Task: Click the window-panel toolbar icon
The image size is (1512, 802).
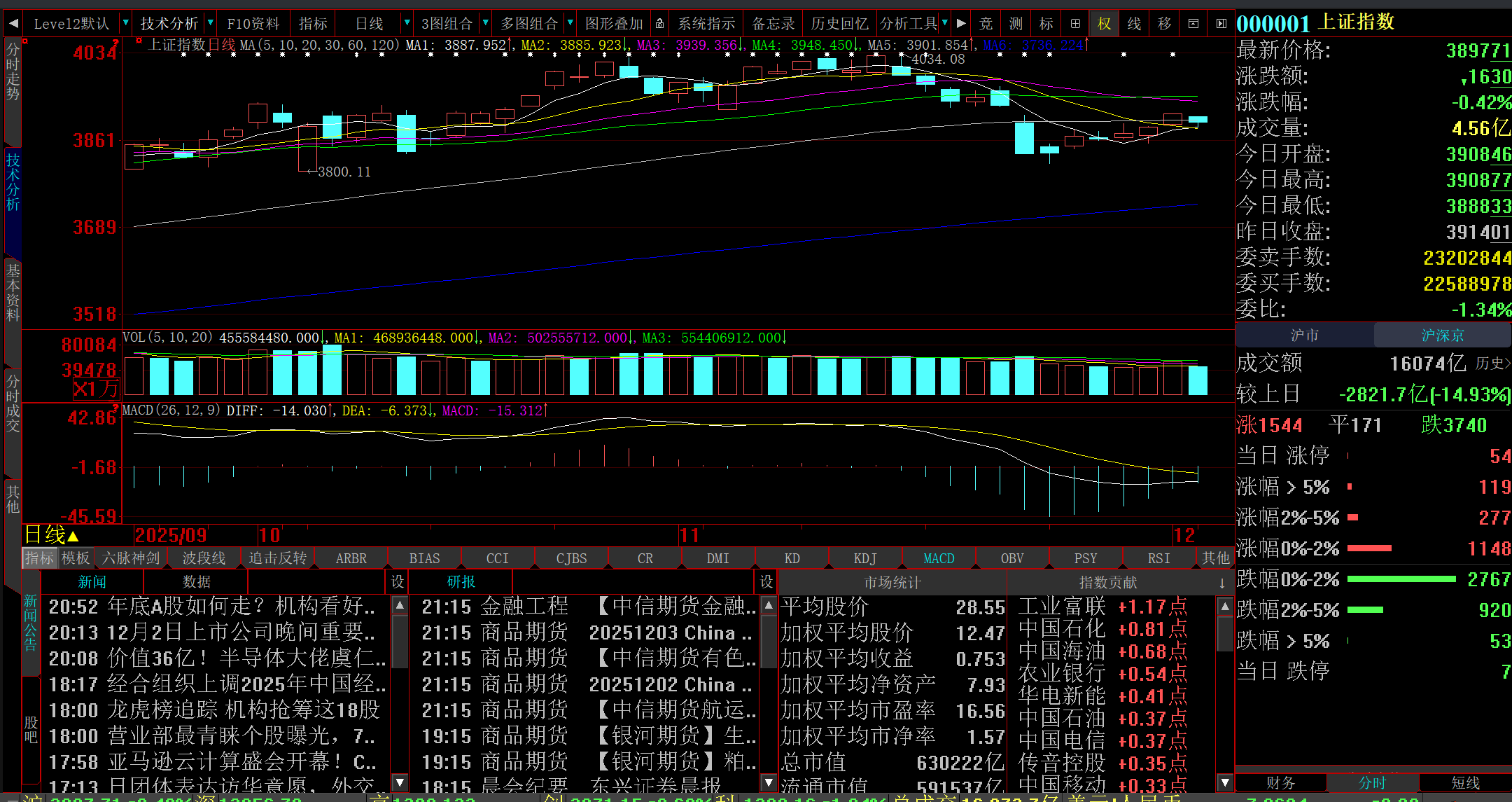Action: (1193, 24)
